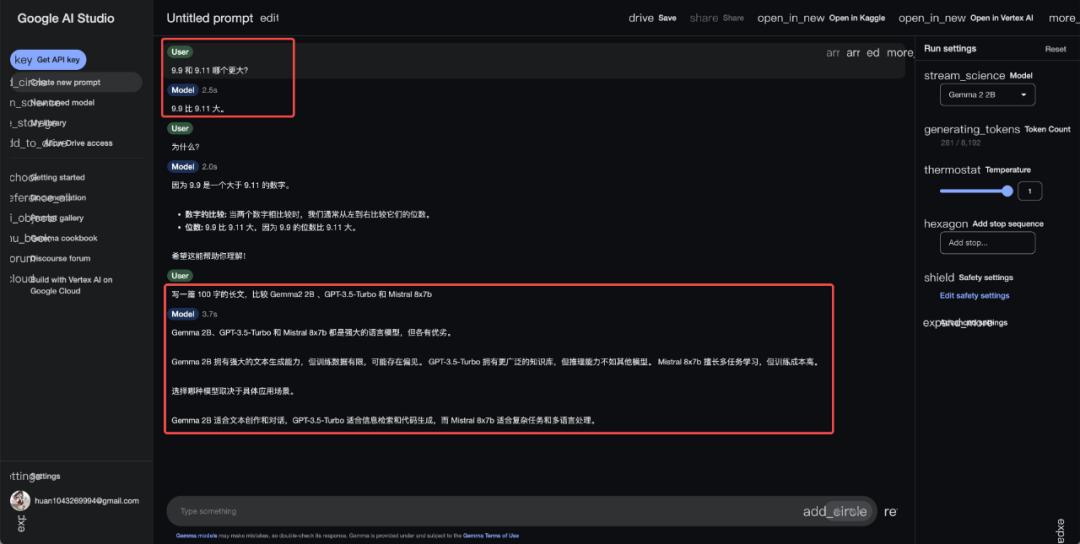1080x544 pixels.
Task: Click the add_circle icon in prompt box
Action: click(x=837, y=512)
